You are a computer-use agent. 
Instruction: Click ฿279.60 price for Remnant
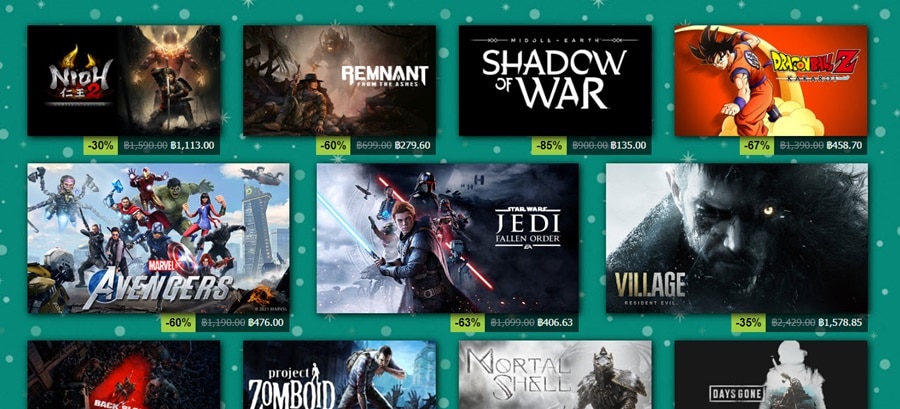tap(412, 146)
